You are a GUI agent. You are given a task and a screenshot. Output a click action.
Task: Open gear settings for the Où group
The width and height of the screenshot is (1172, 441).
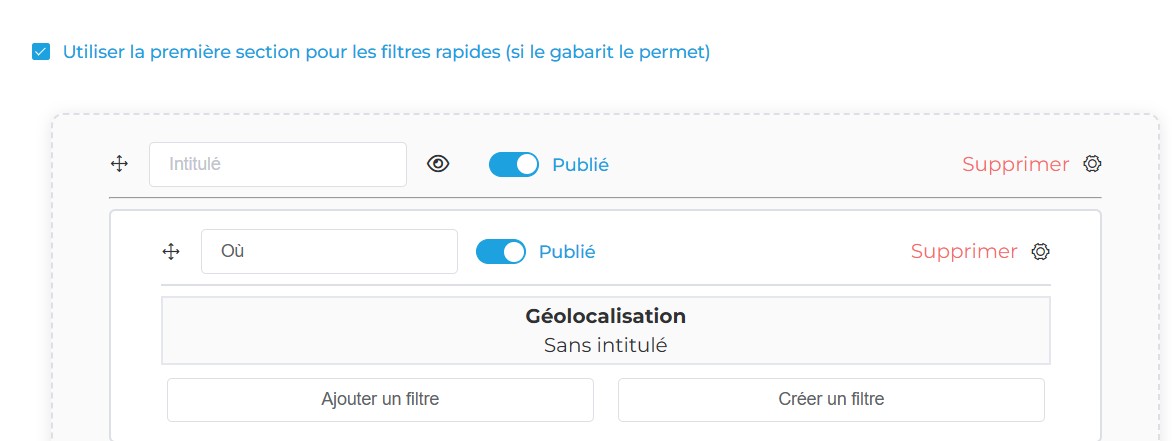[1040, 252]
